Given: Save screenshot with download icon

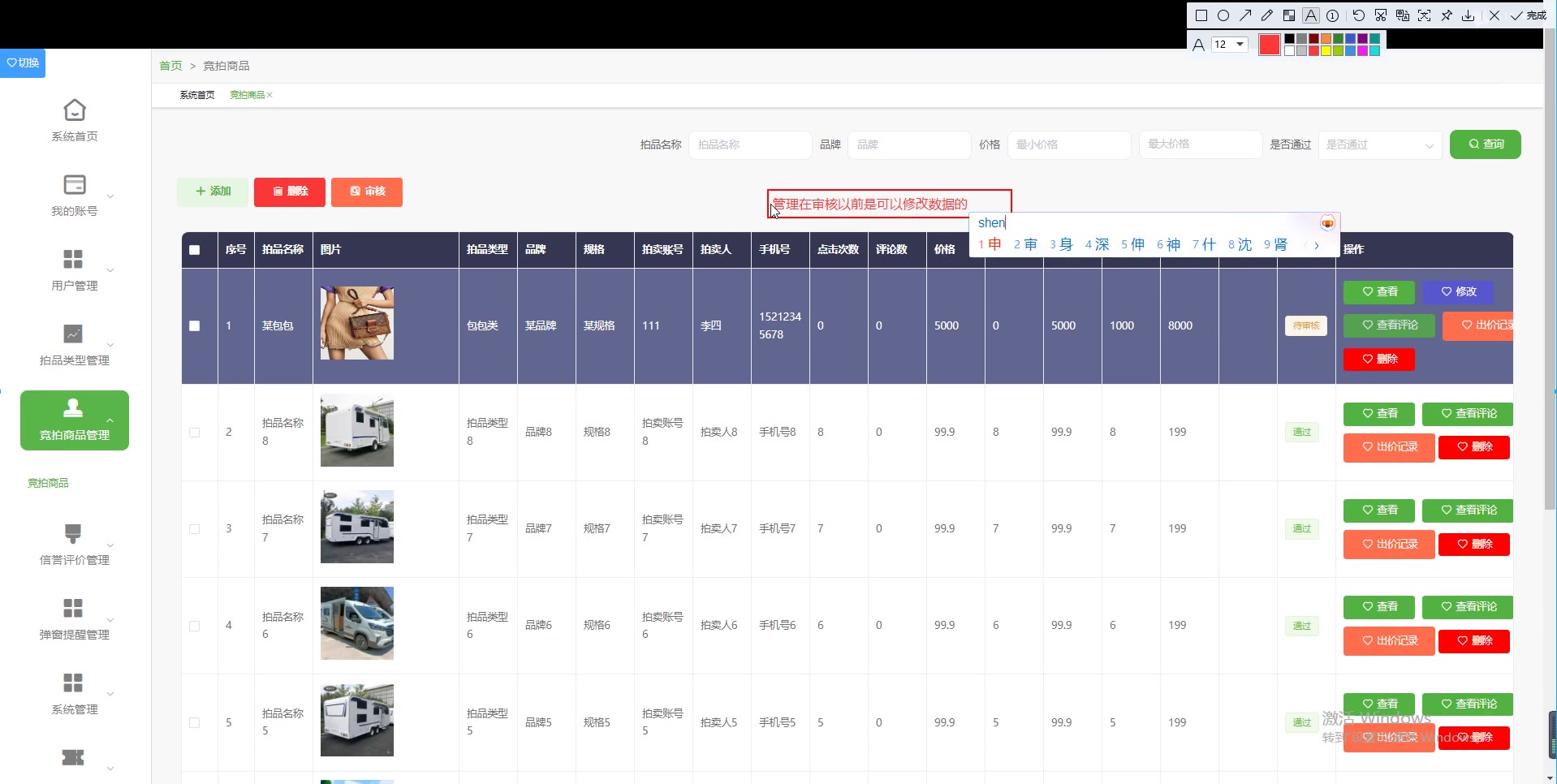Looking at the screenshot, I should pyautogui.click(x=1469, y=15).
